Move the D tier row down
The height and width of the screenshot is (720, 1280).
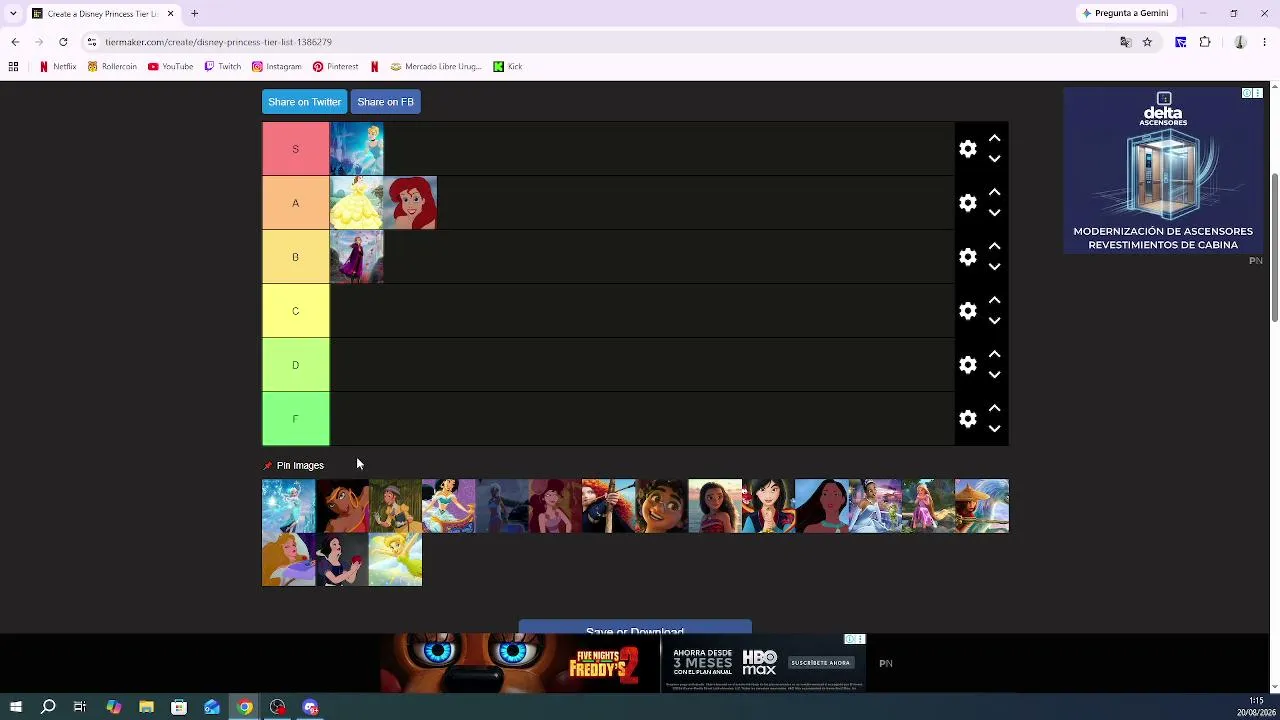coord(994,375)
